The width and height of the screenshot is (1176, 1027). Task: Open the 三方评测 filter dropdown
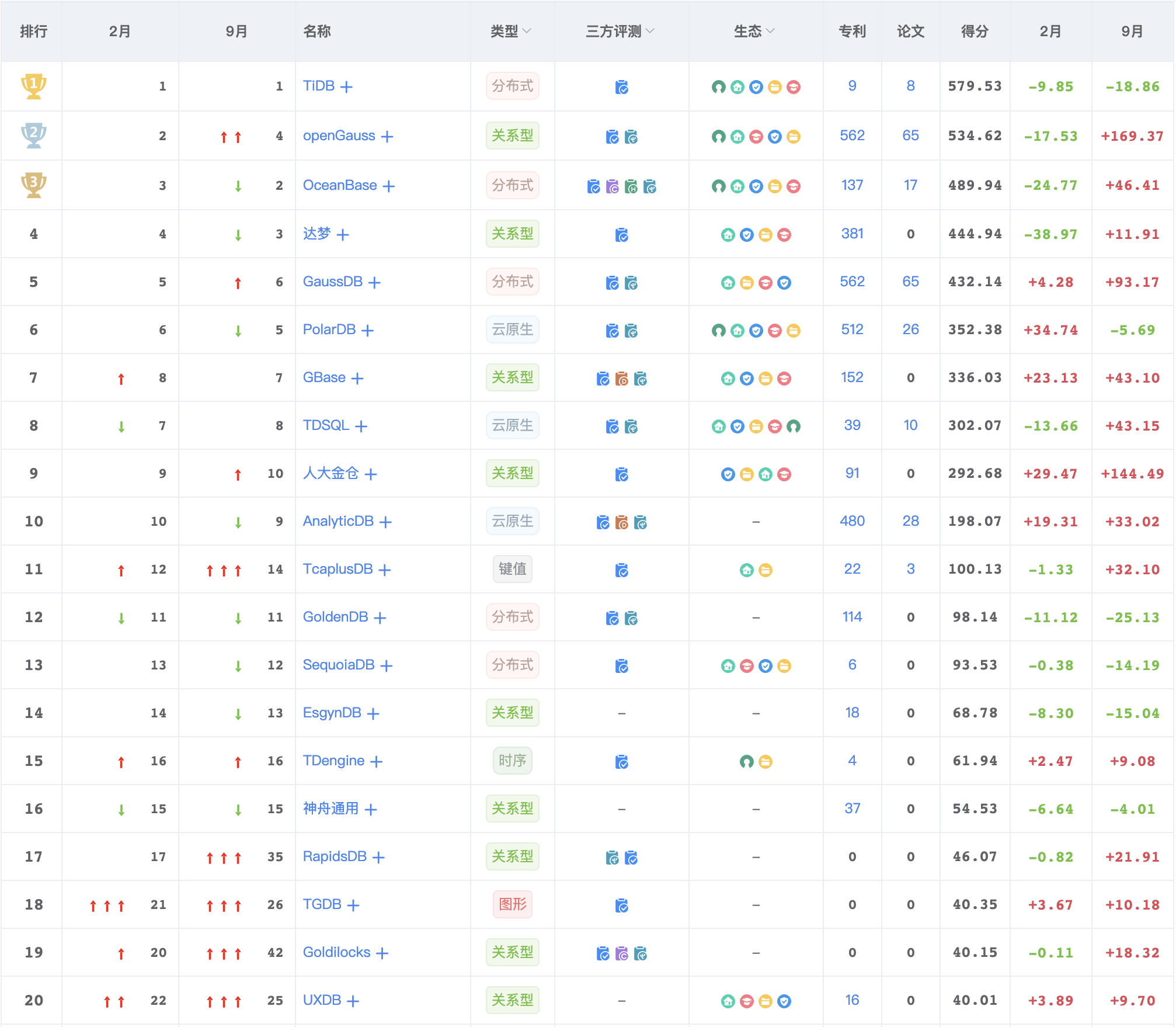[x=620, y=32]
